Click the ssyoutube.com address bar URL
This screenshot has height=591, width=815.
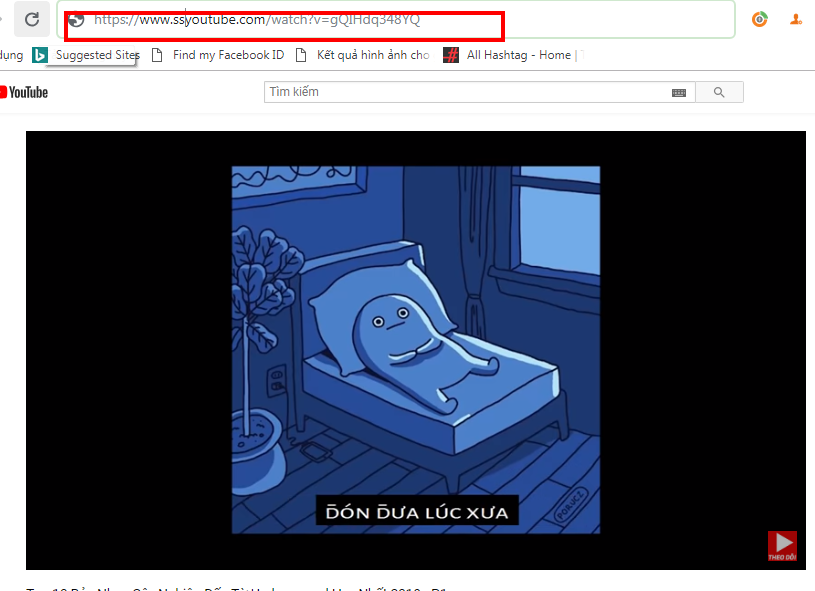click(257, 20)
